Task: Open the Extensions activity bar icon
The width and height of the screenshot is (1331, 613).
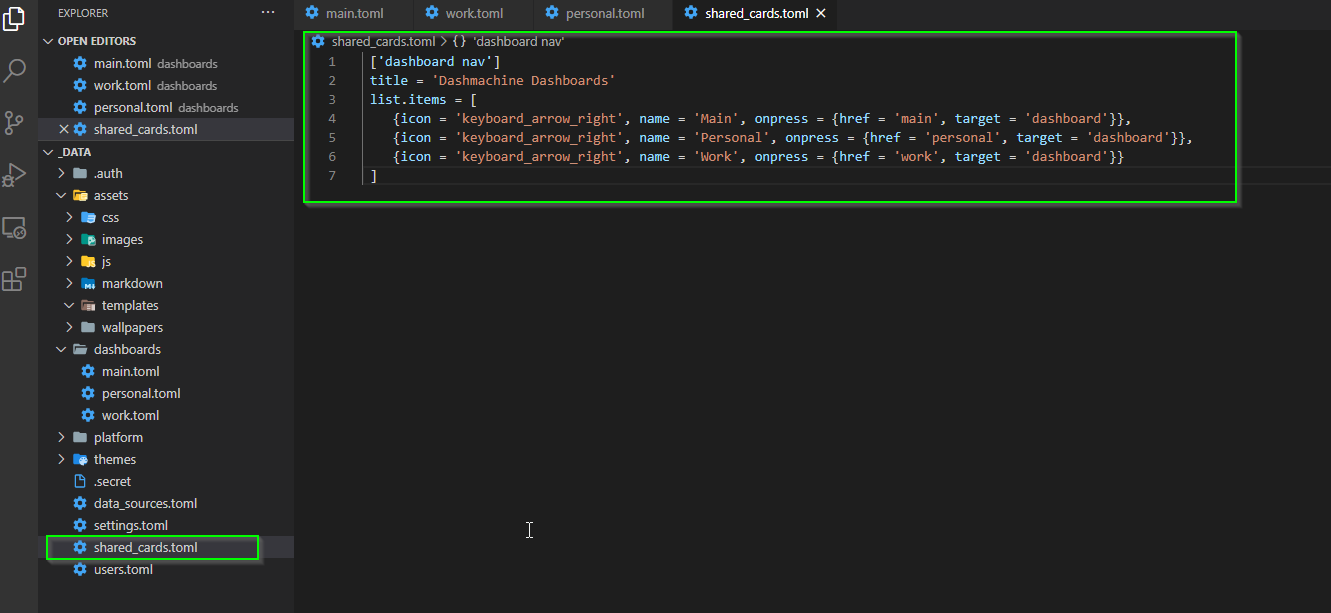Action: 14,280
